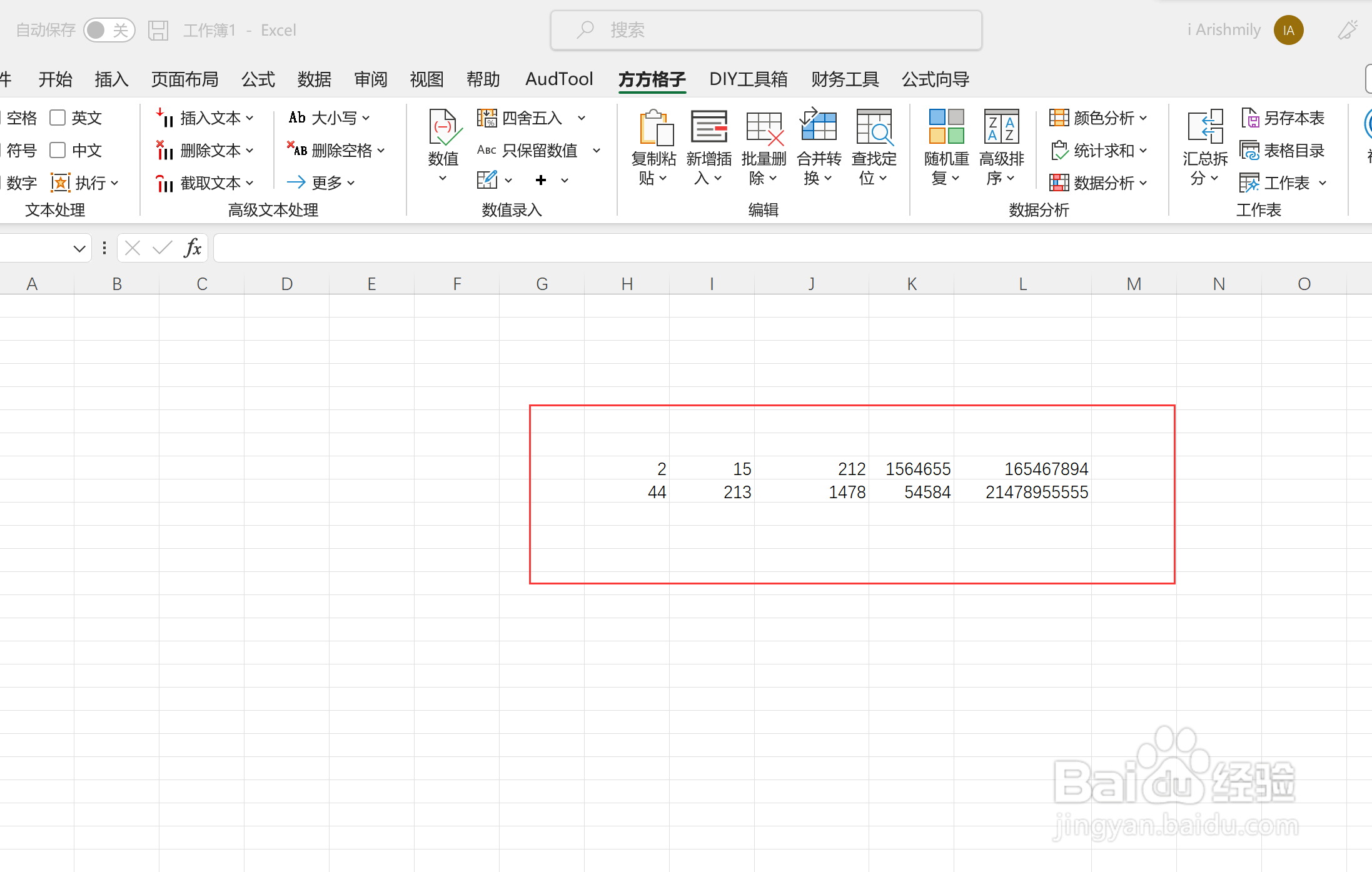1372x872 pixels.
Task: Switch to the DIY工具箱 tab
Action: click(748, 79)
